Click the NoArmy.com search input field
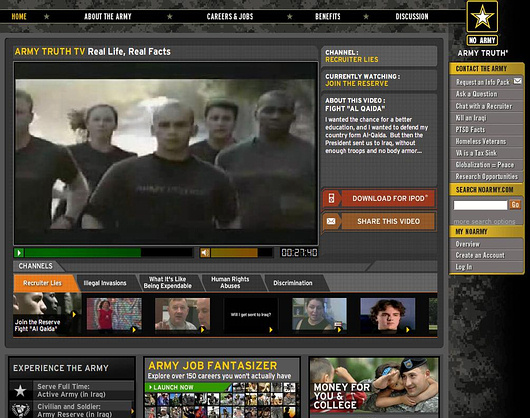 (x=480, y=205)
